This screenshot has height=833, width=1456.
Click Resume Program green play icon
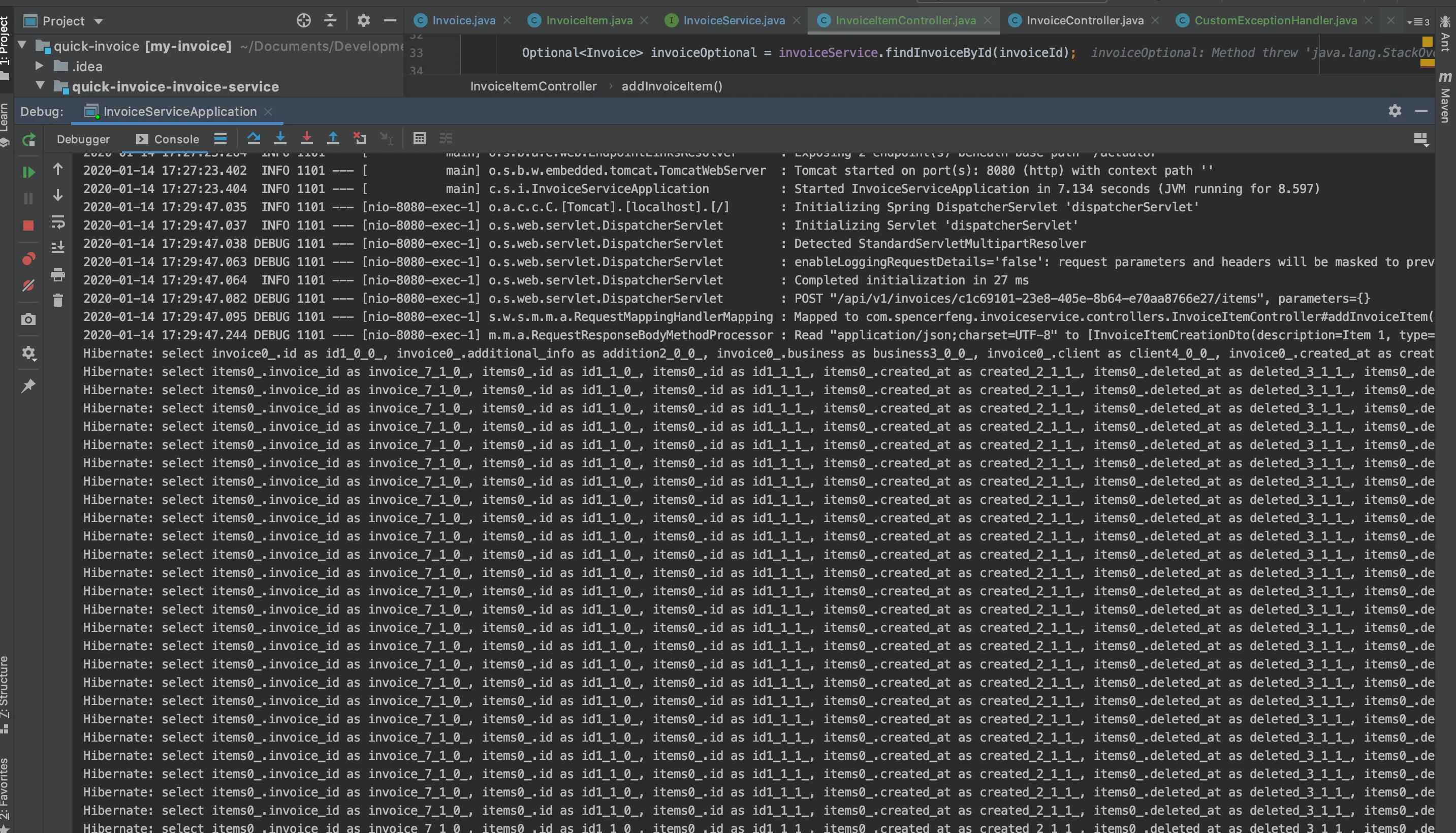click(x=28, y=172)
